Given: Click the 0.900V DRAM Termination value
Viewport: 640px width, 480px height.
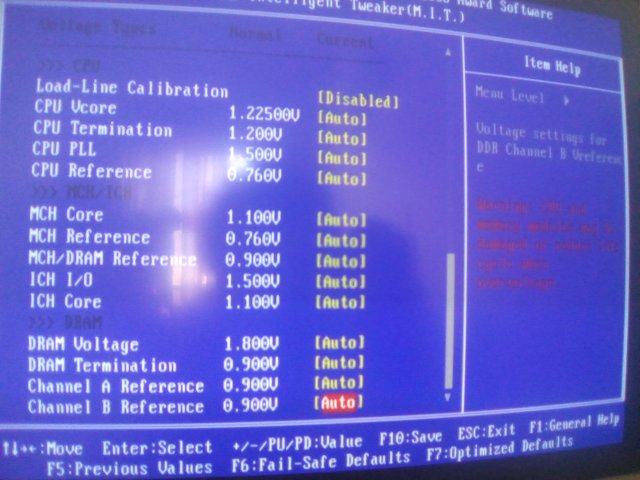Looking at the screenshot, I should tap(251, 364).
